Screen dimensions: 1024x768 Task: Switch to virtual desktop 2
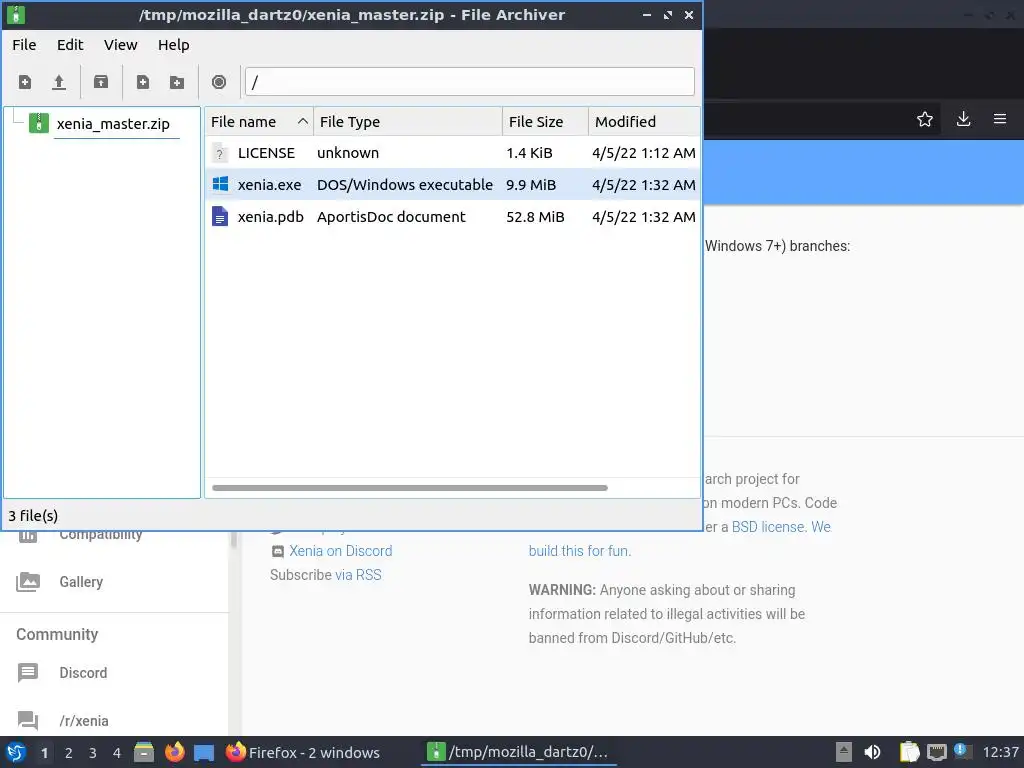pos(69,753)
